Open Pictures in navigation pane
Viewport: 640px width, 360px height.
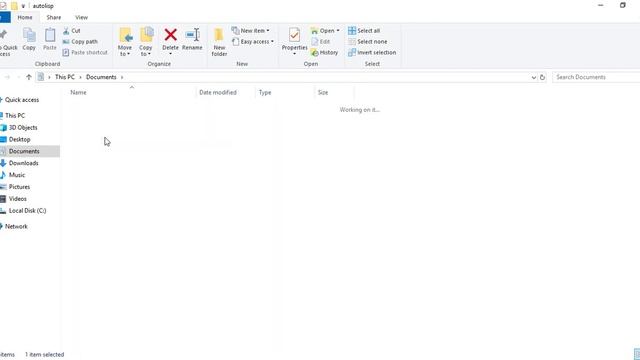[x=19, y=187]
